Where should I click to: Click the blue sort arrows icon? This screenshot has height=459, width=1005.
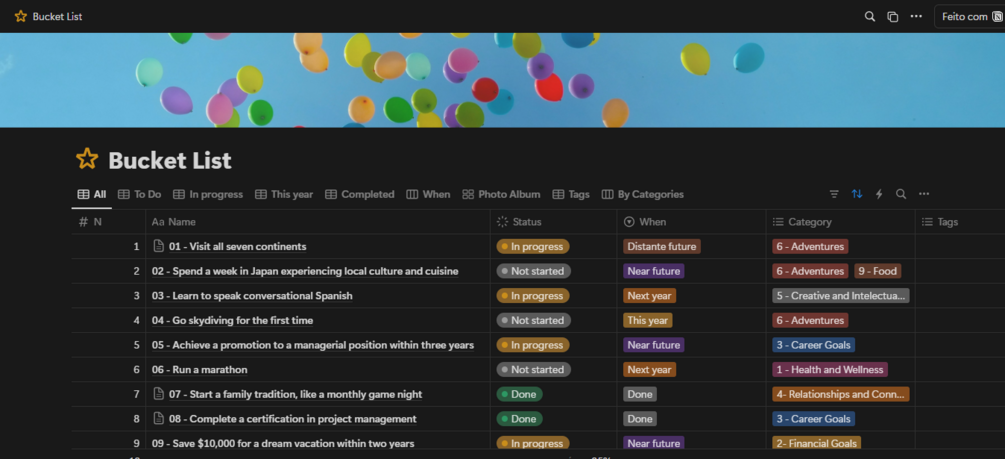click(x=857, y=194)
